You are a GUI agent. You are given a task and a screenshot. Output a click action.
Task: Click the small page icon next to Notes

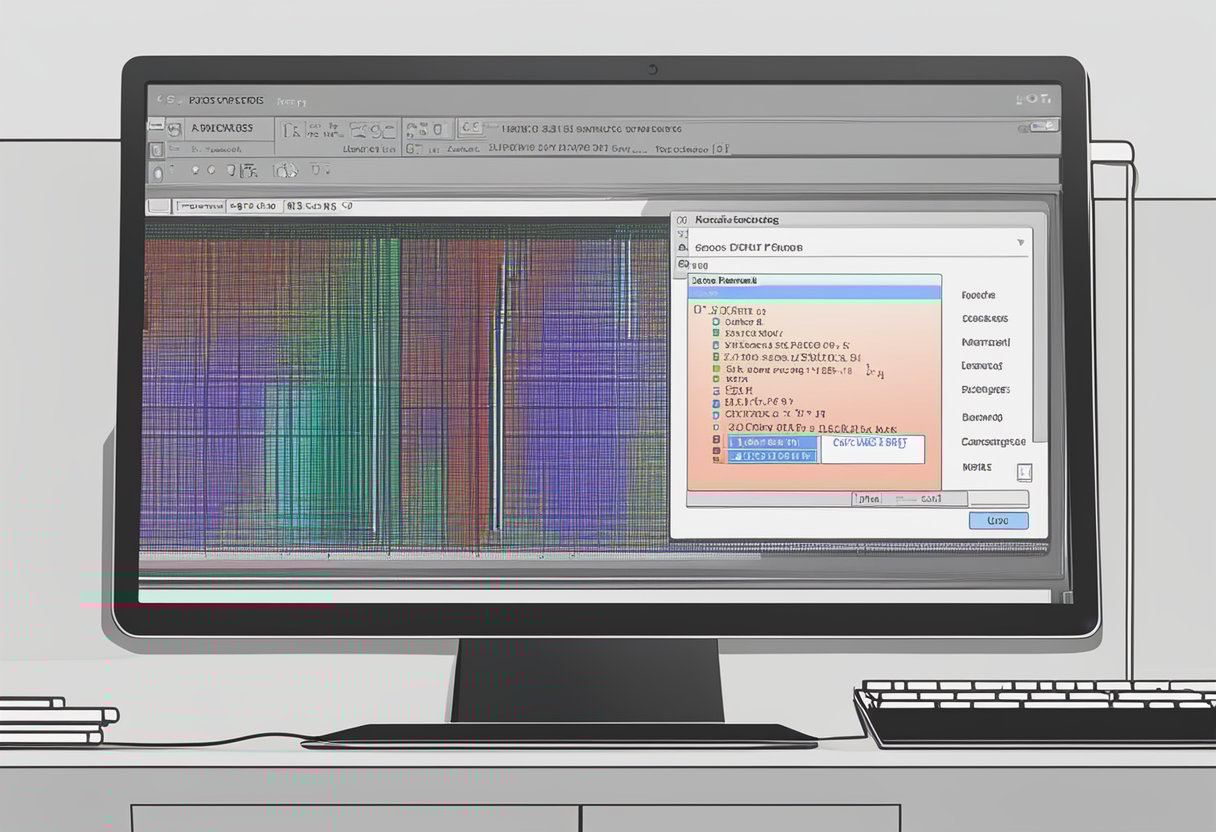pos(1024,472)
